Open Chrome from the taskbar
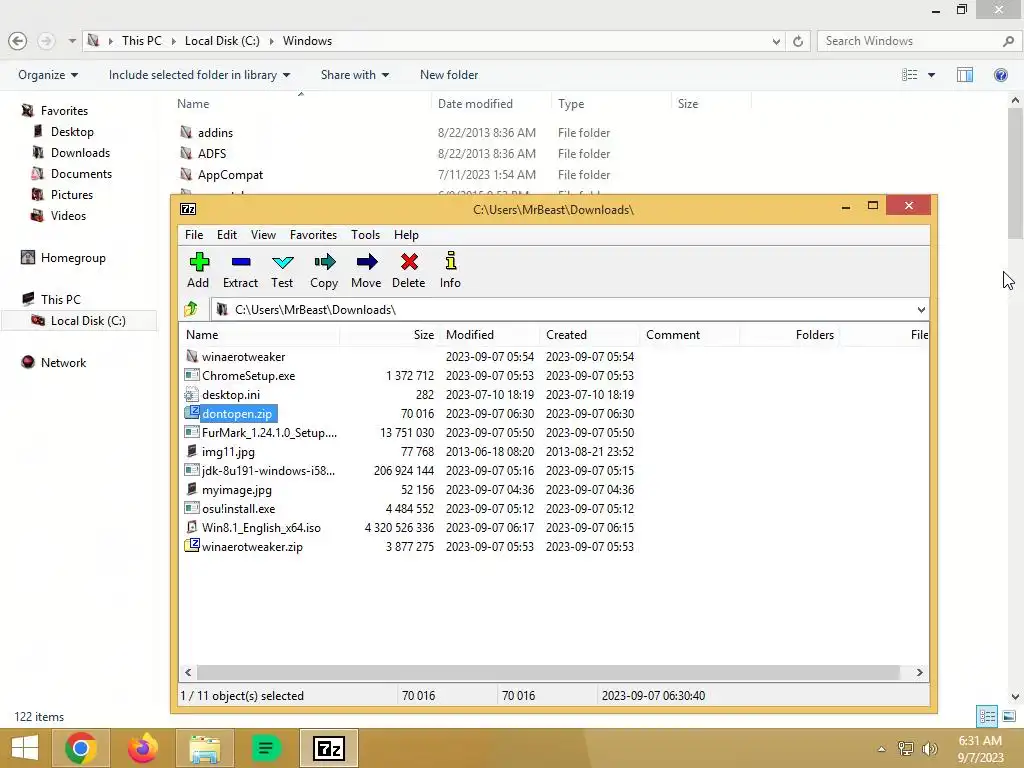 pos(81,748)
